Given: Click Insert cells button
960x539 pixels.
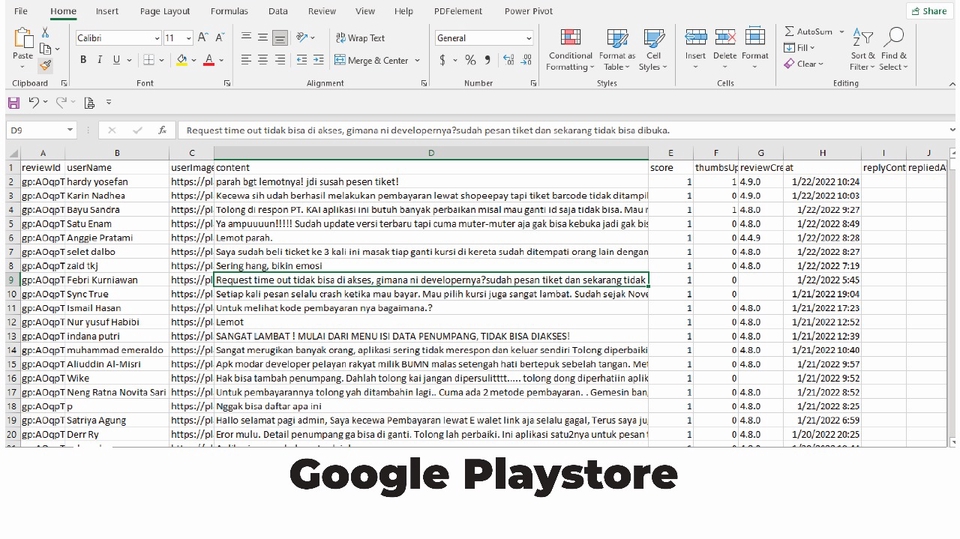Looking at the screenshot, I should point(696,48).
